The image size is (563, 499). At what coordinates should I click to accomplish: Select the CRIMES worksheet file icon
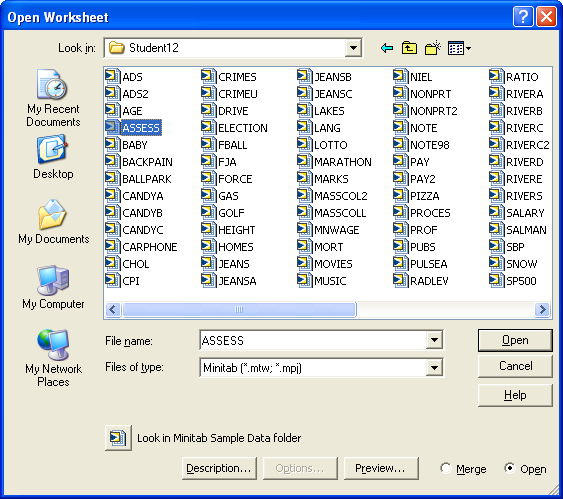(208, 76)
